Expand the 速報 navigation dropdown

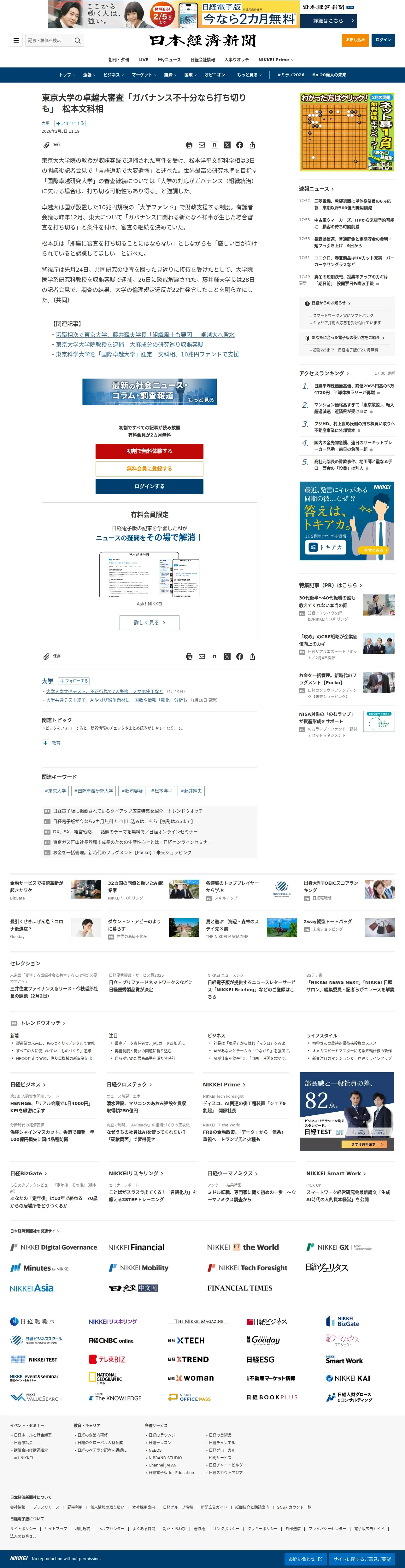point(89,75)
